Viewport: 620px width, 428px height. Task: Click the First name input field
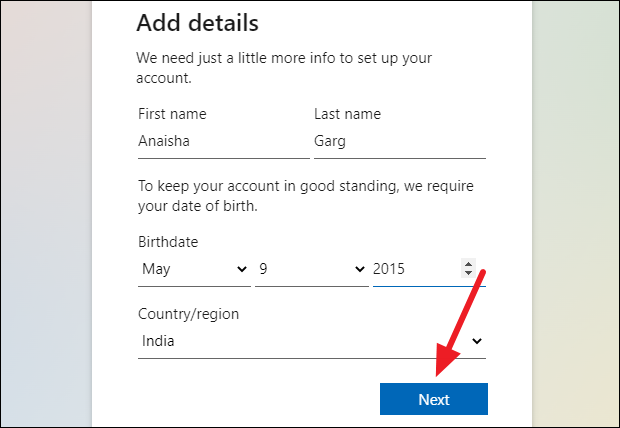coord(222,142)
